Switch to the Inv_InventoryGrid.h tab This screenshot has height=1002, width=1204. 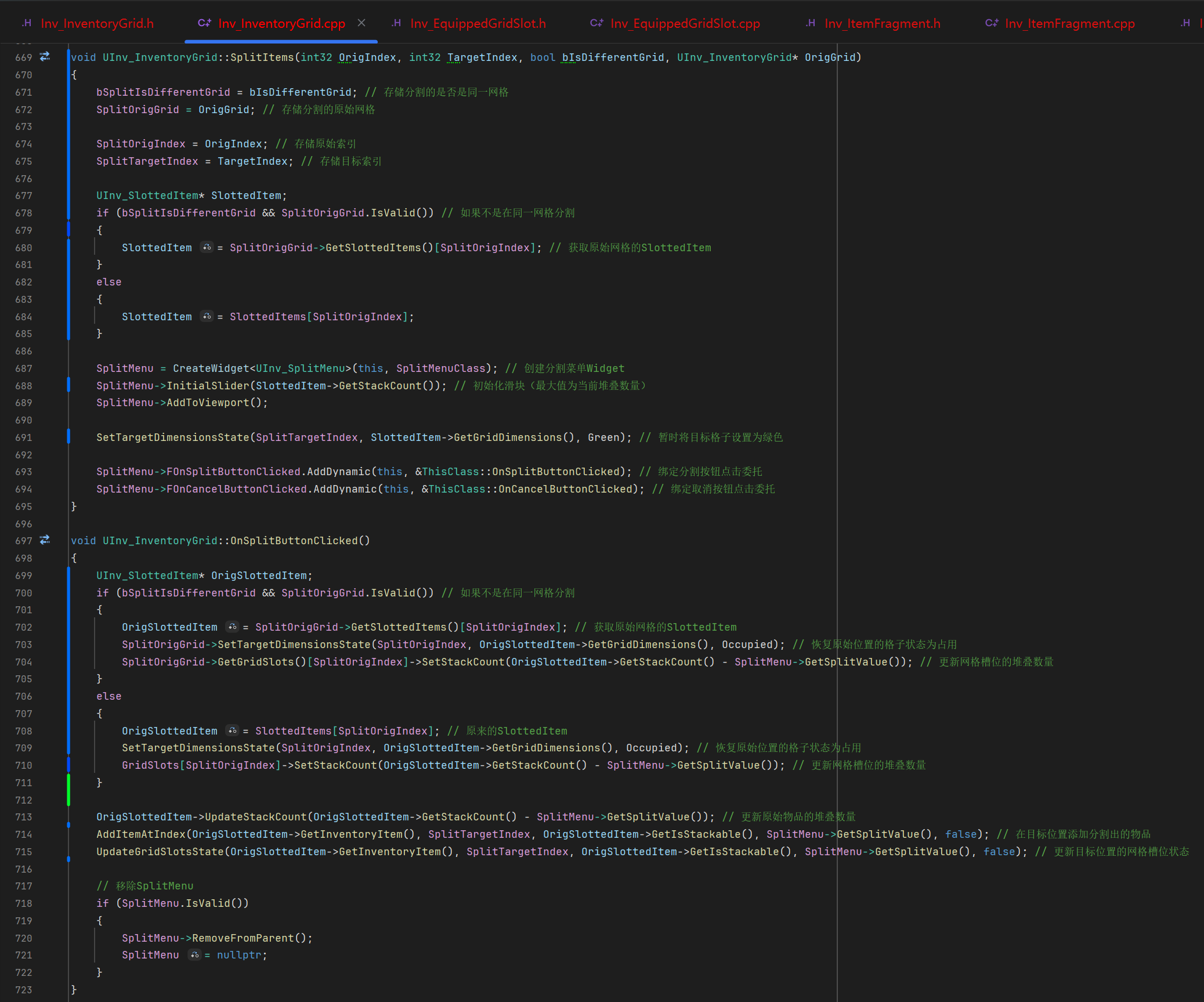click(x=97, y=23)
